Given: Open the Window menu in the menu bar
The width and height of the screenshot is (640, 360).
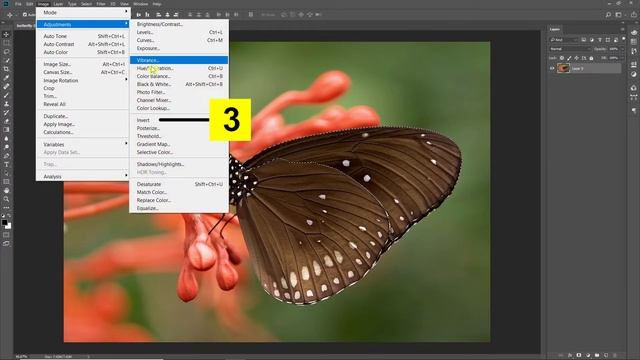Looking at the screenshot, I should [x=140, y=4].
